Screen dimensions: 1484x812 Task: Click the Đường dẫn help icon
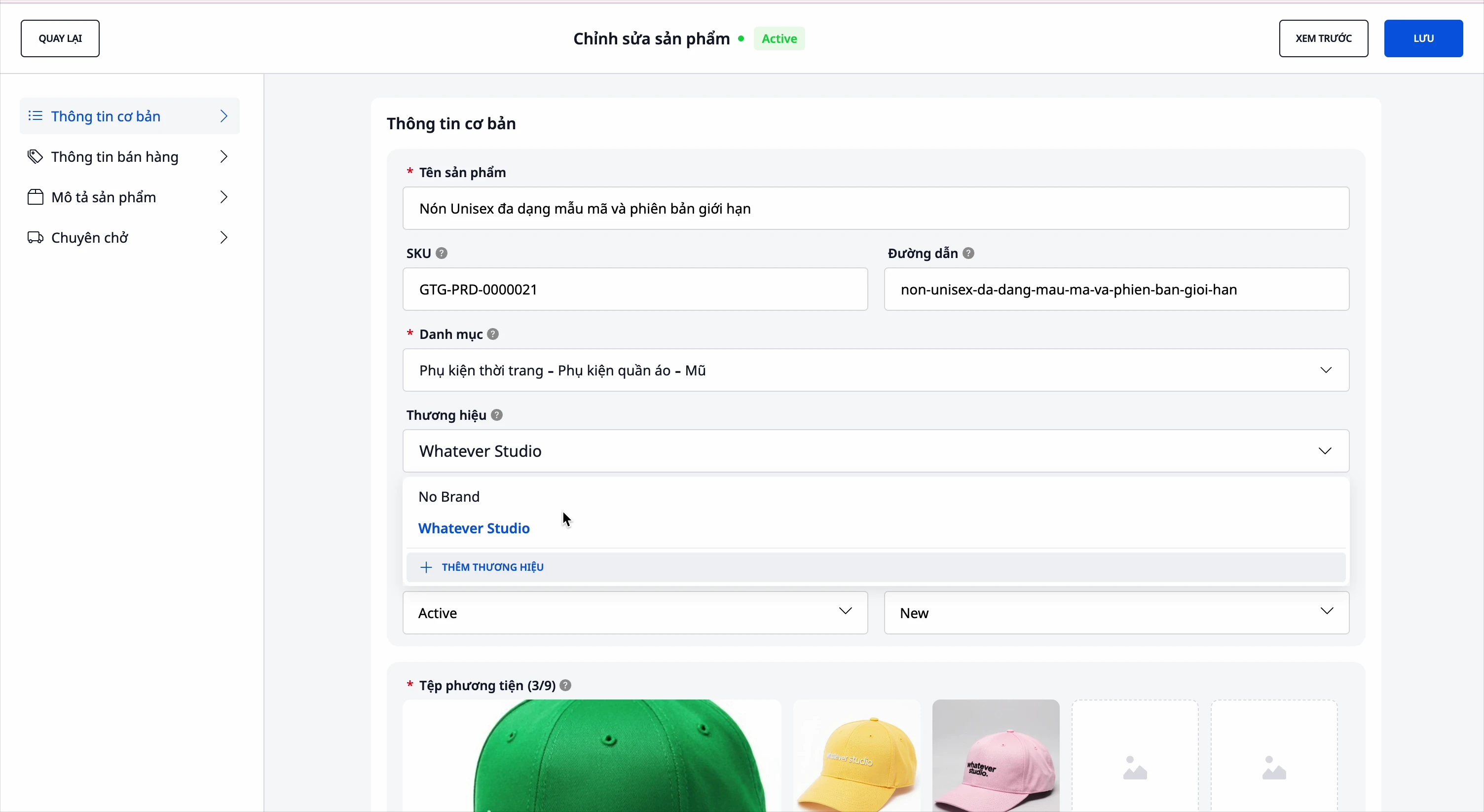tap(969, 254)
